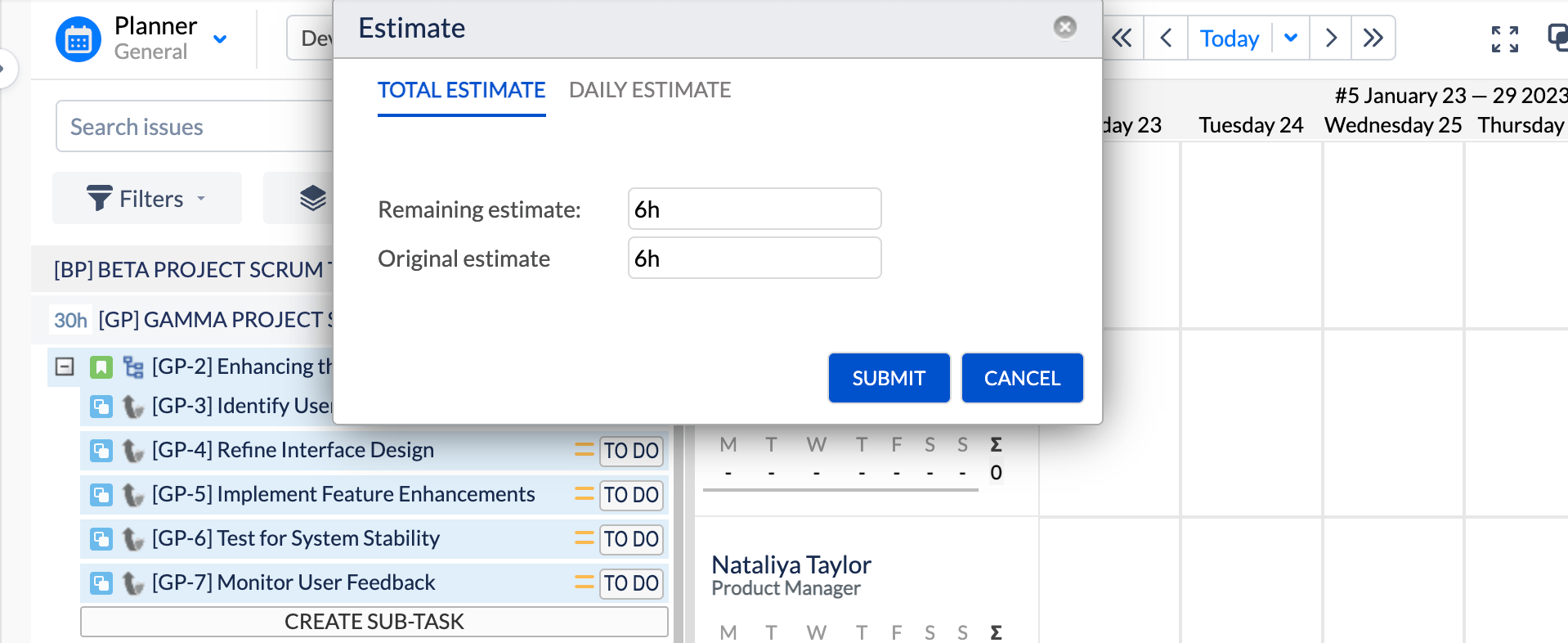Select the Total Estimate tab

(x=461, y=90)
